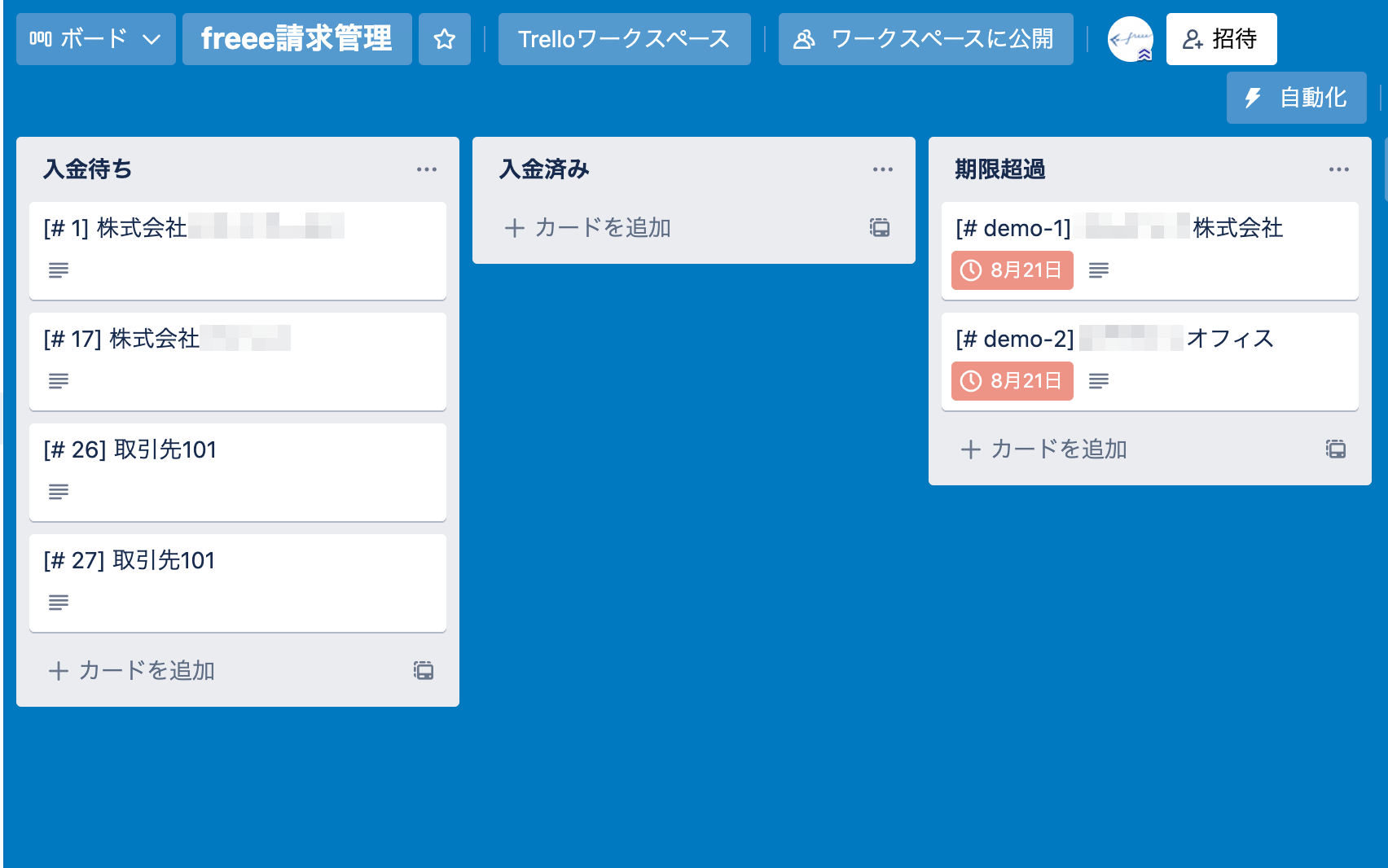
Task: Open card [# demo-1] 株式会社
Action: tap(1150, 251)
